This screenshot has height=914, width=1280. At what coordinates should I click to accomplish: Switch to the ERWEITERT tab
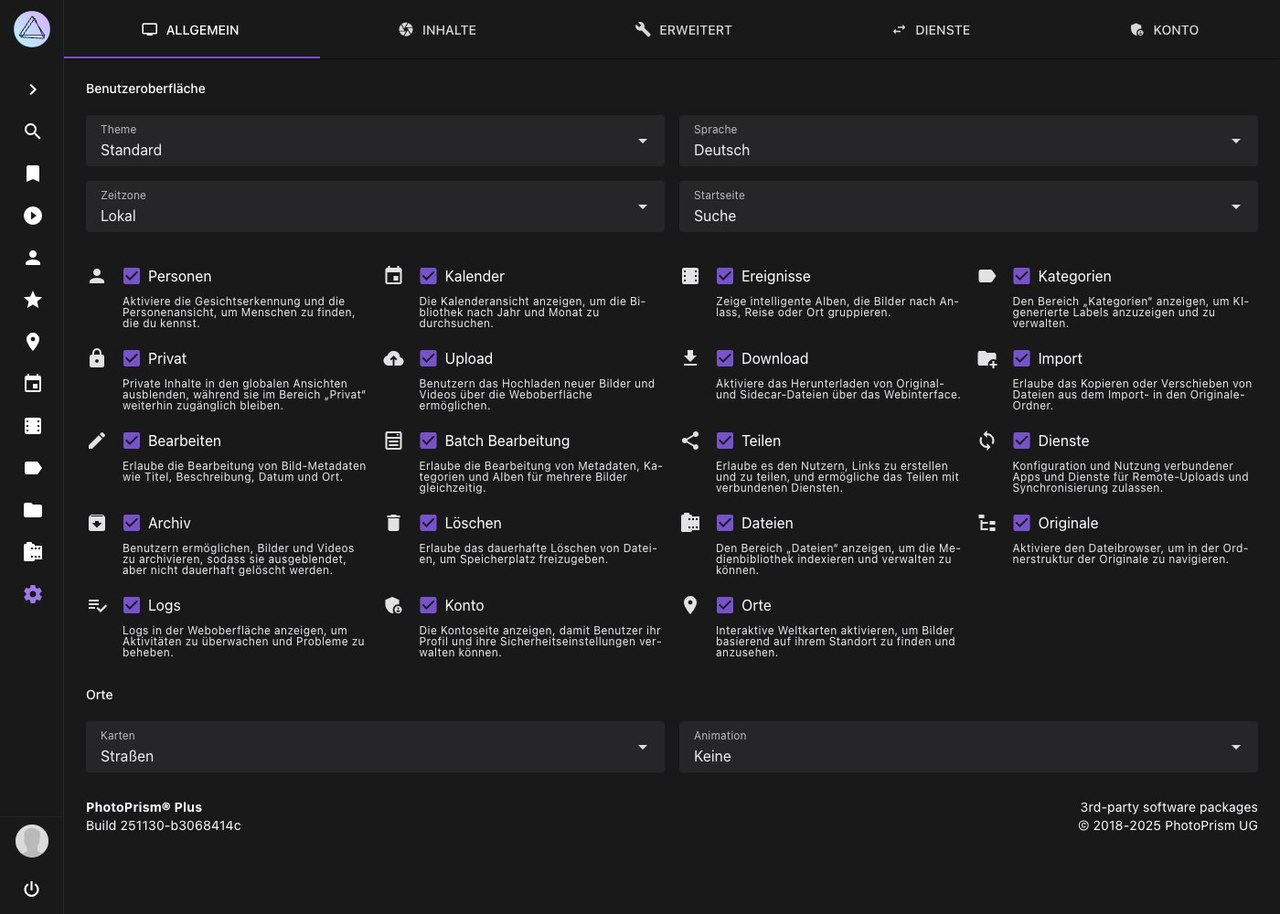coord(684,30)
